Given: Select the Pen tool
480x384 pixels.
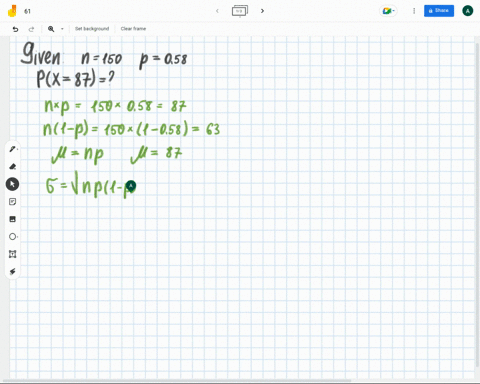Looking at the screenshot, I should (13, 149).
